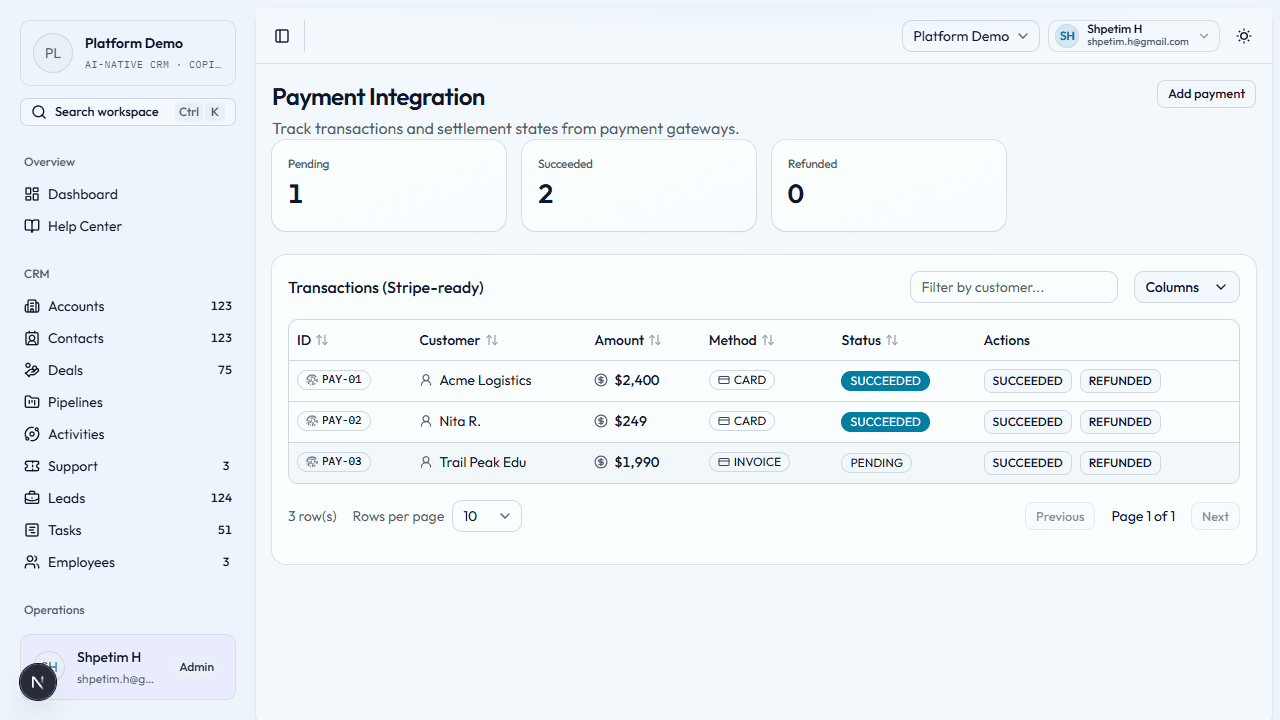Open the Employees section
This screenshot has width=1280, height=720.
pyautogui.click(x=79, y=561)
